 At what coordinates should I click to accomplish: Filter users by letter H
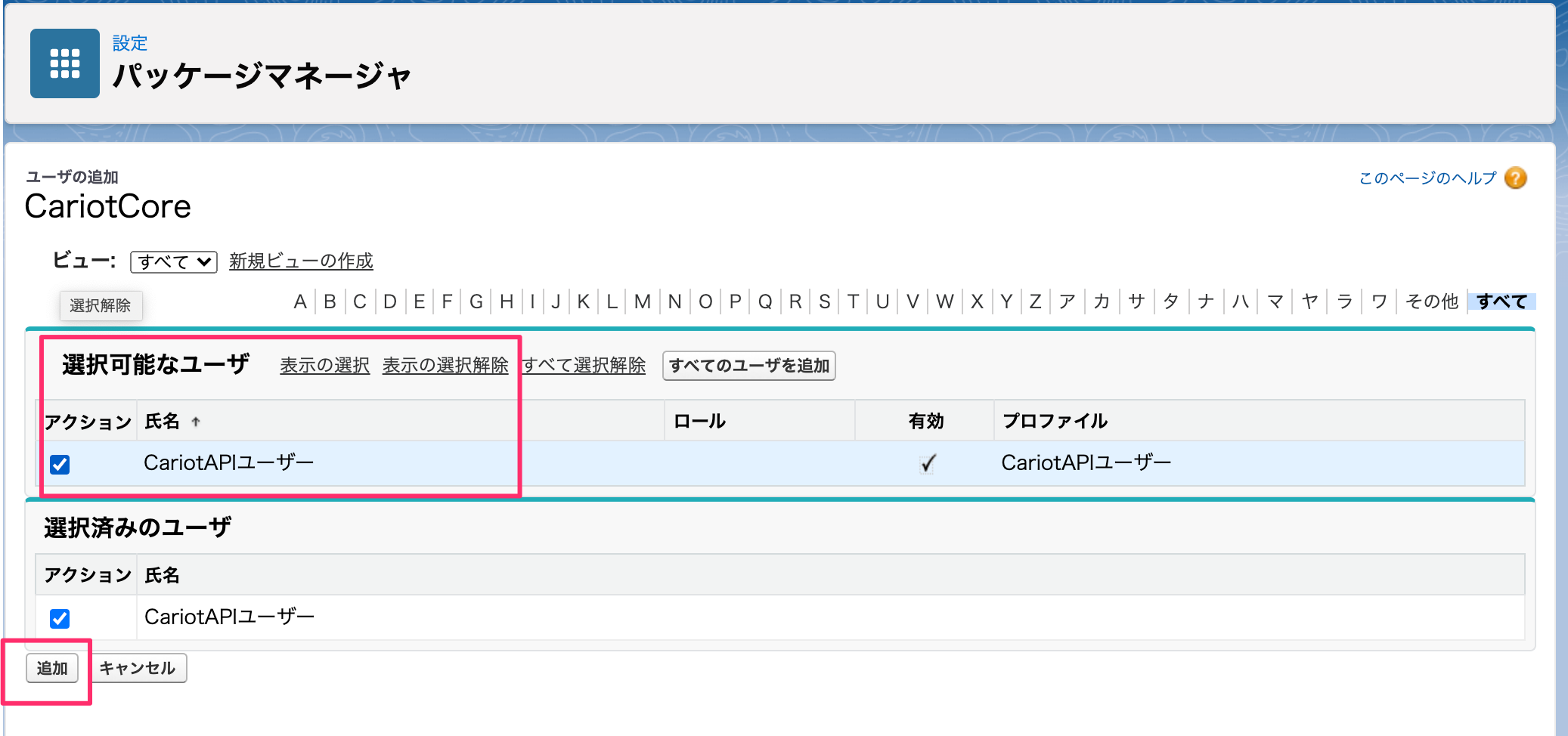pyautogui.click(x=507, y=302)
